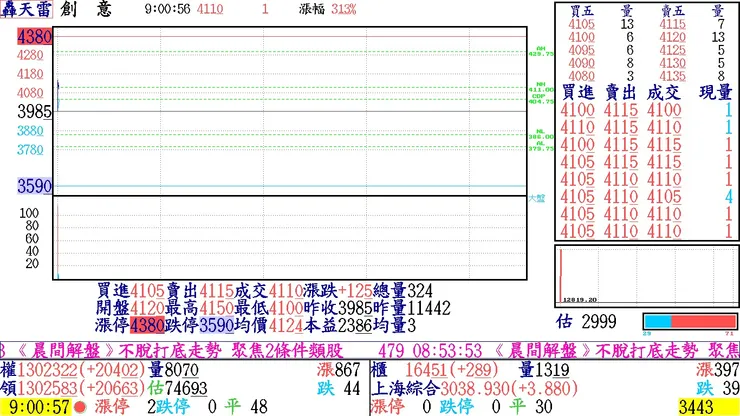
Task: Click the 量8070 market volume figure
Action: (173, 370)
